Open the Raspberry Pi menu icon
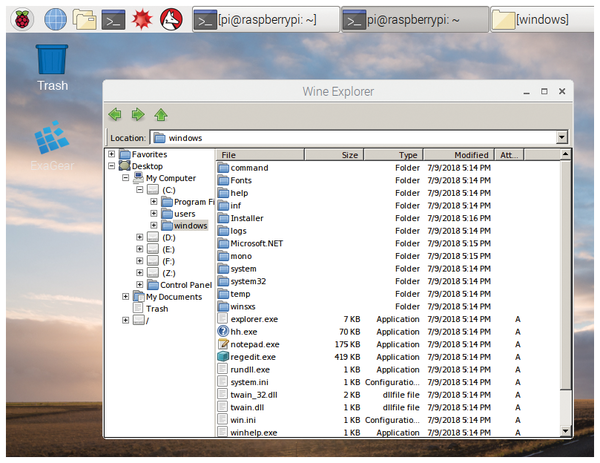Image resolution: width=600 pixels, height=463 pixels. (22, 19)
